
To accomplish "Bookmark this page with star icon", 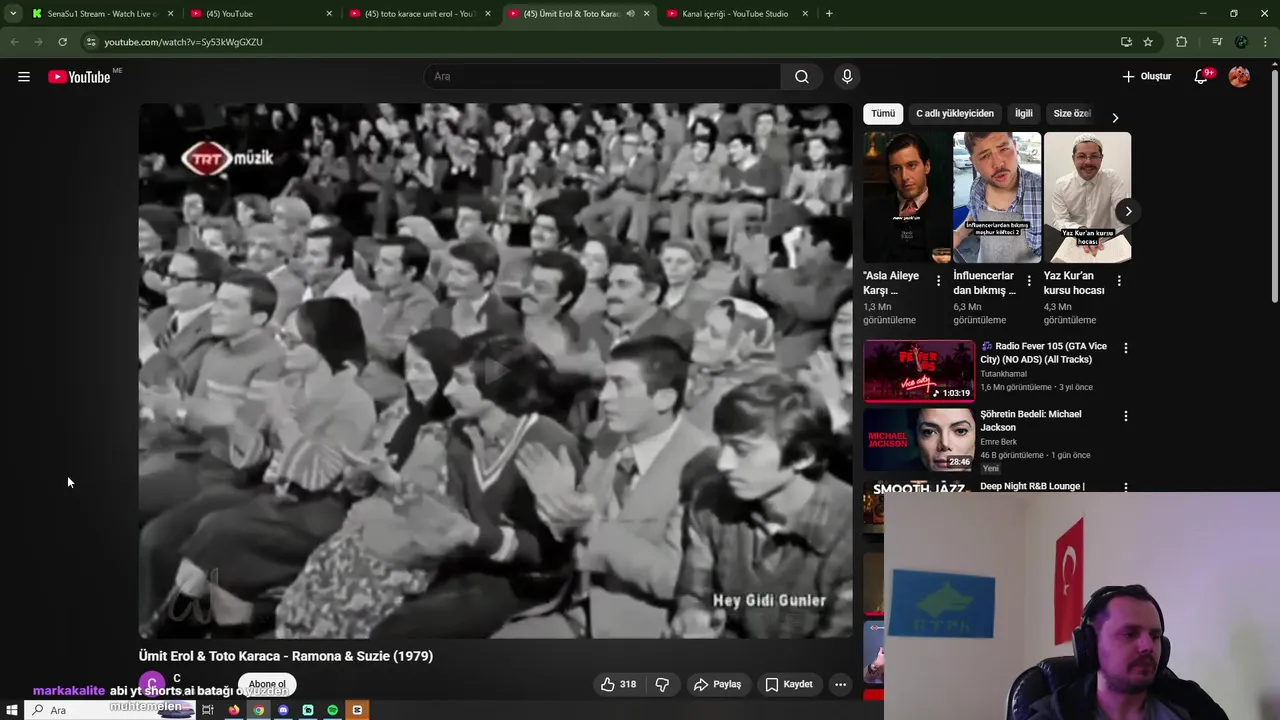I will coord(1148,42).
